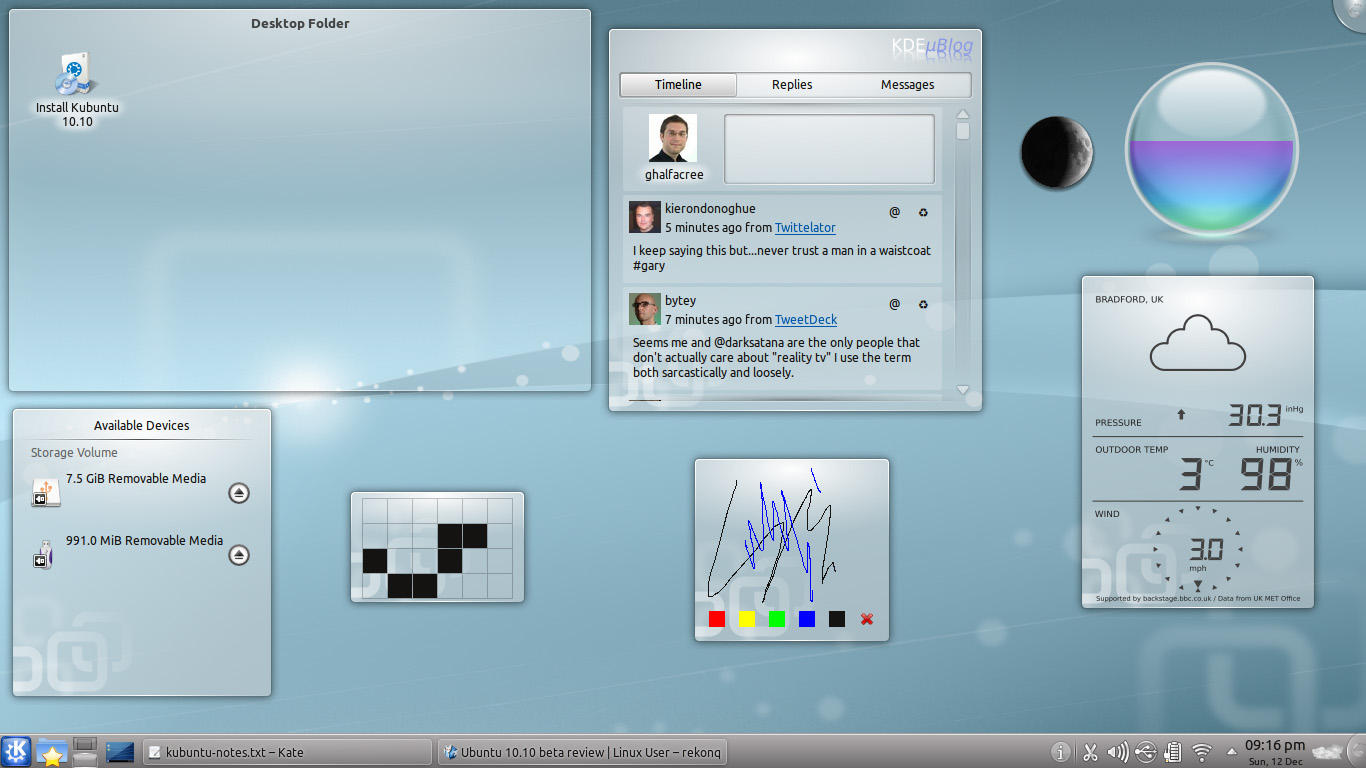Click the Storage Volume label

74,453
